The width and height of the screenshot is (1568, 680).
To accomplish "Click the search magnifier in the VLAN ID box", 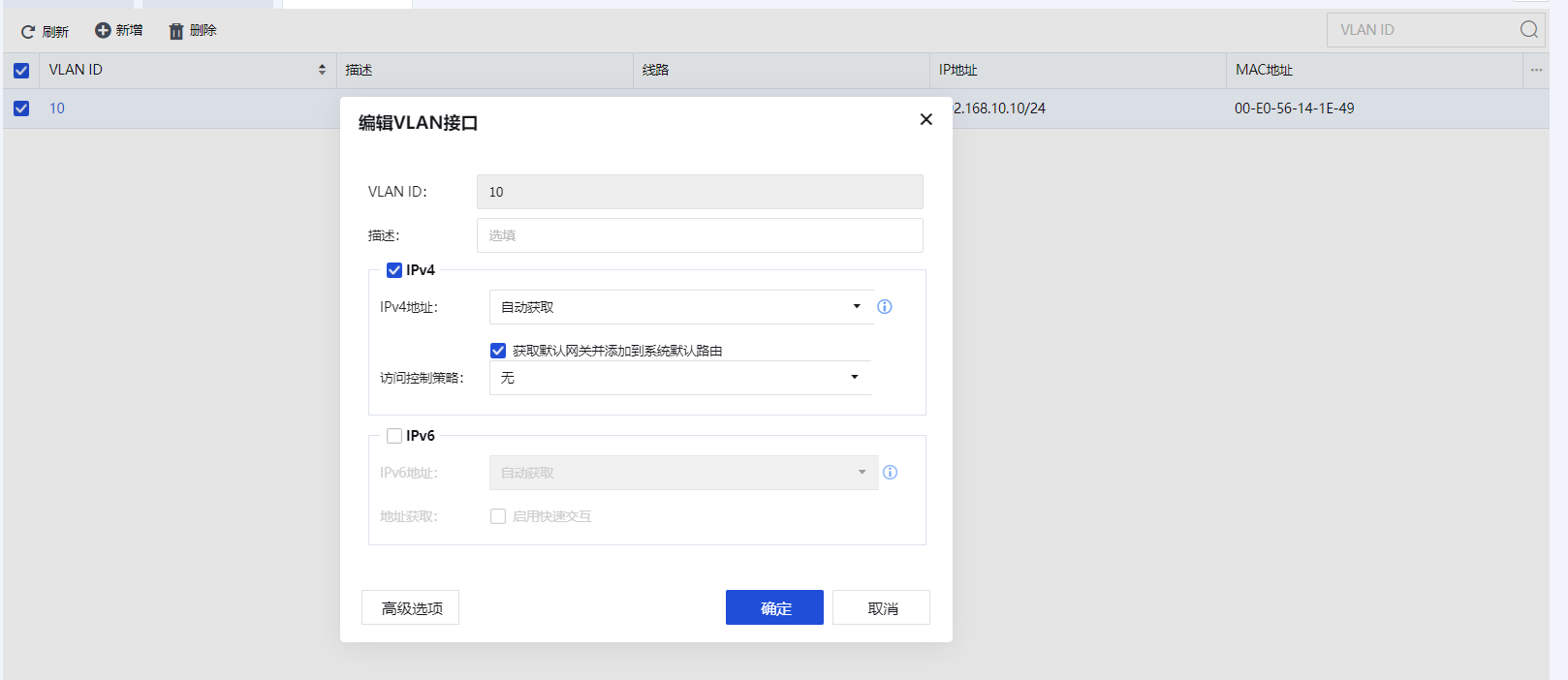I will click(x=1528, y=30).
